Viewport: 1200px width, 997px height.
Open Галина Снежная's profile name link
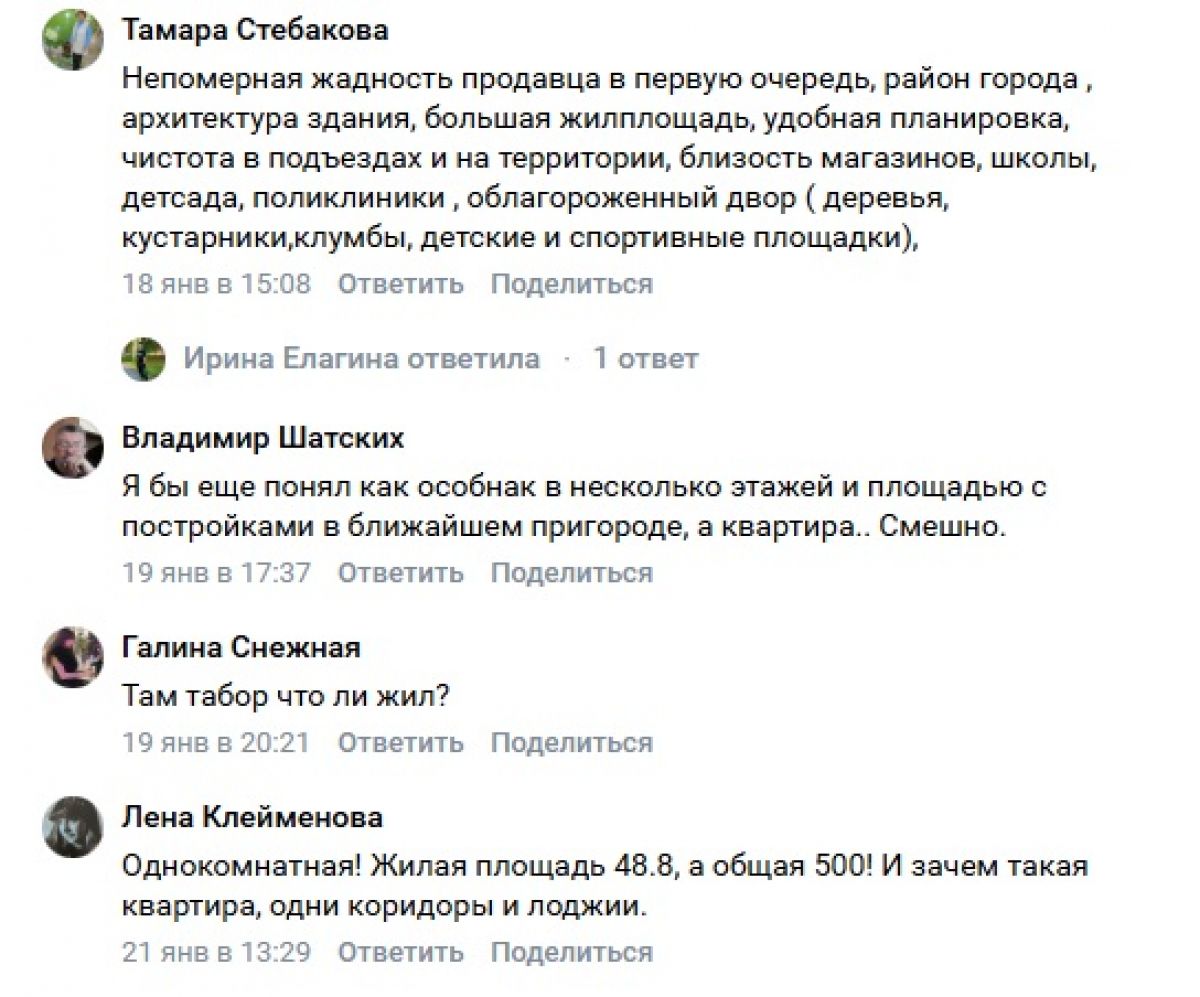point(241,648)
